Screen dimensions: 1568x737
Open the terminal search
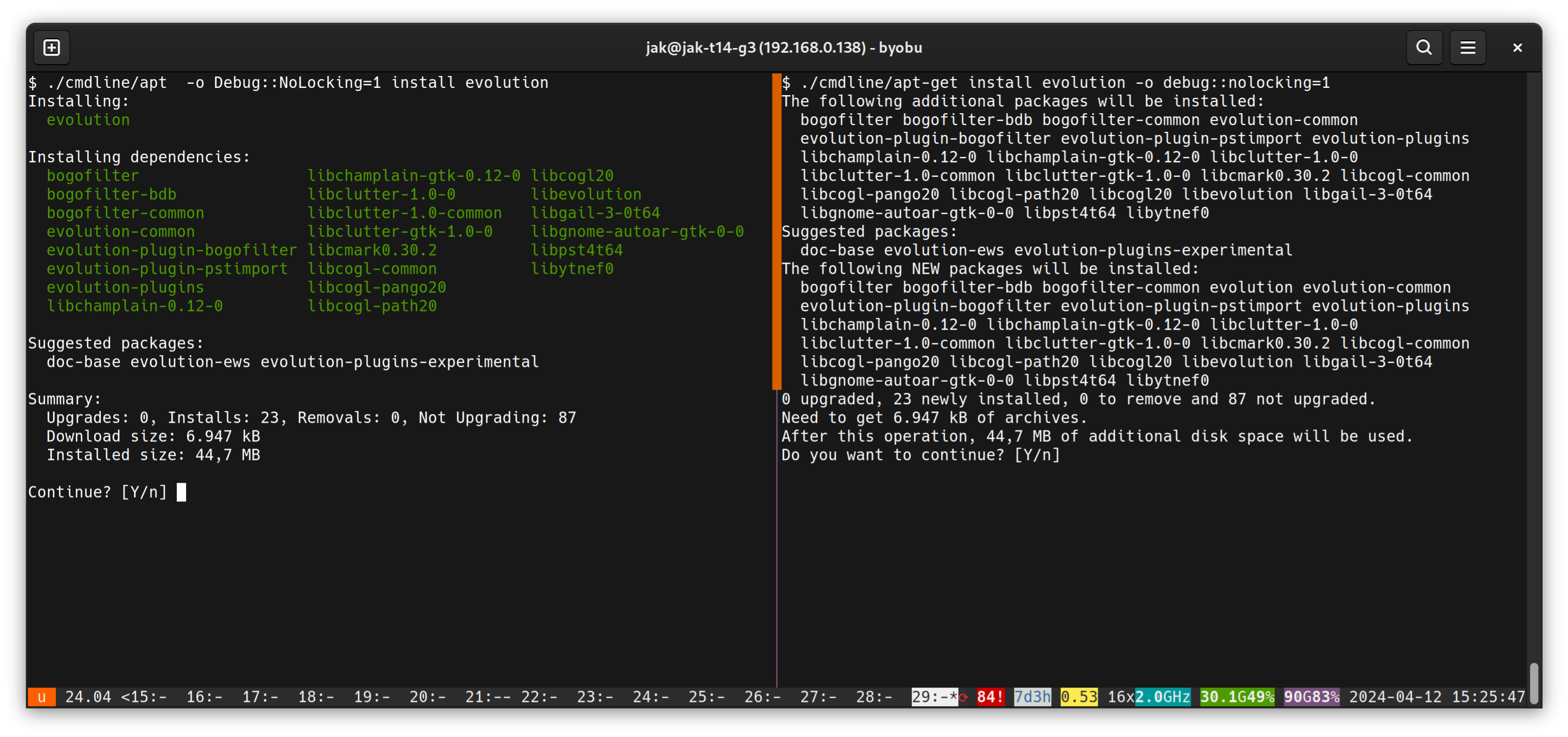coord(1423,48)
